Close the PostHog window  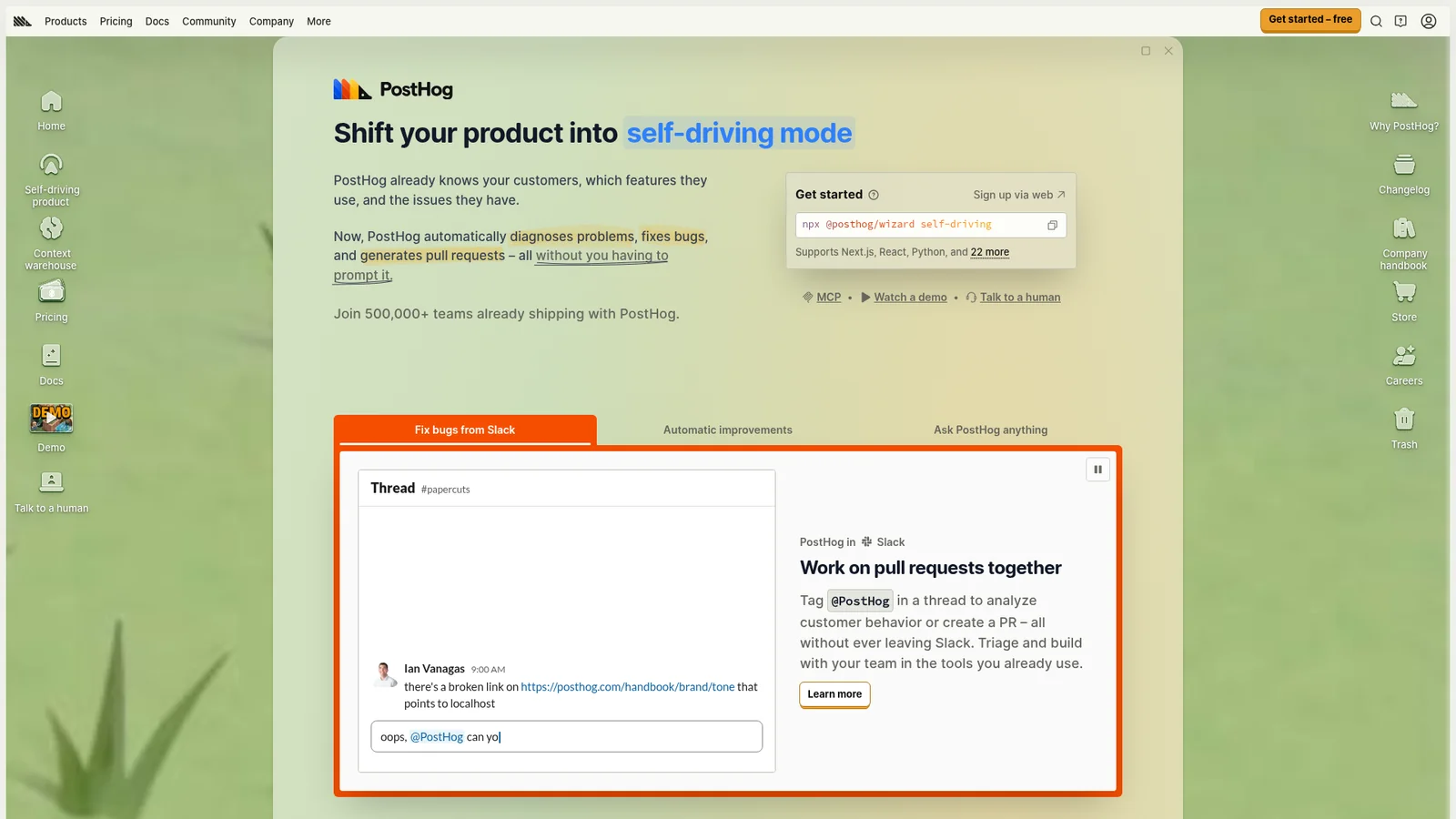click(1168, 51)
